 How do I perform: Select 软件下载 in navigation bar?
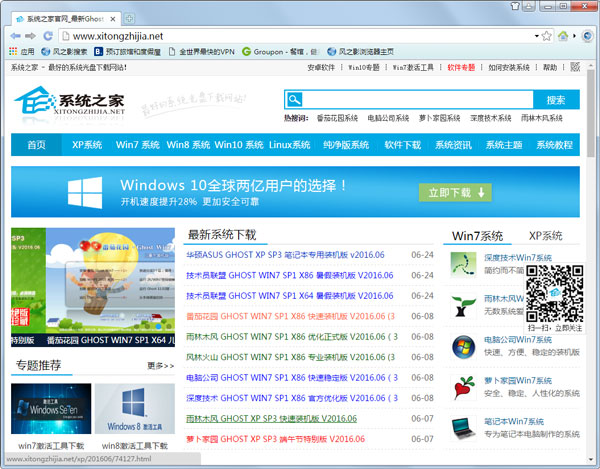pyautogui.click(x=403, y=145)
